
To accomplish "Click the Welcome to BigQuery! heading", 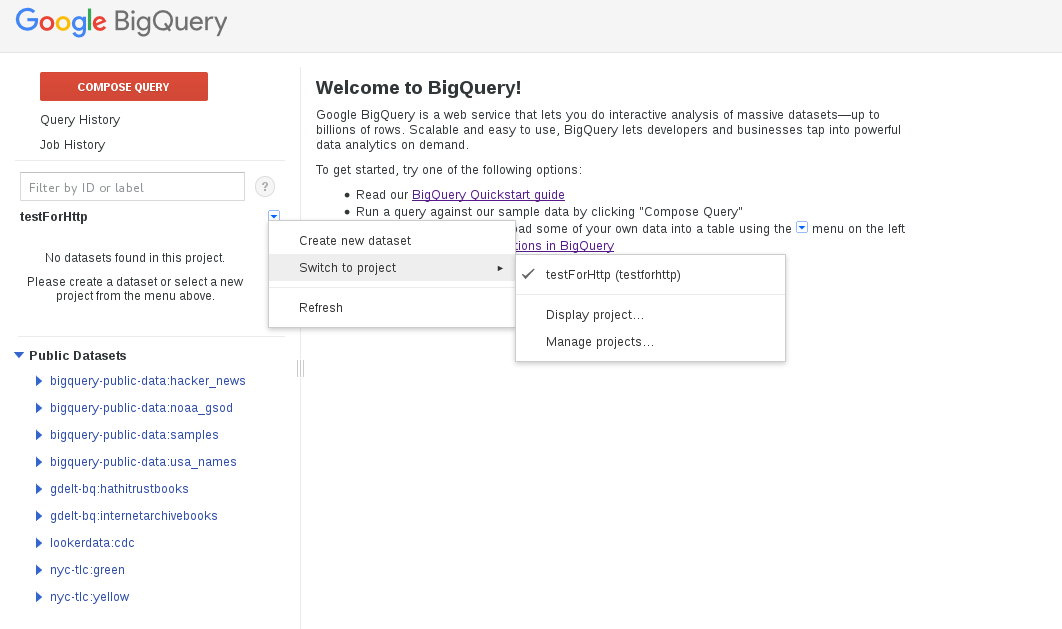I will click(x=419, y=88).
